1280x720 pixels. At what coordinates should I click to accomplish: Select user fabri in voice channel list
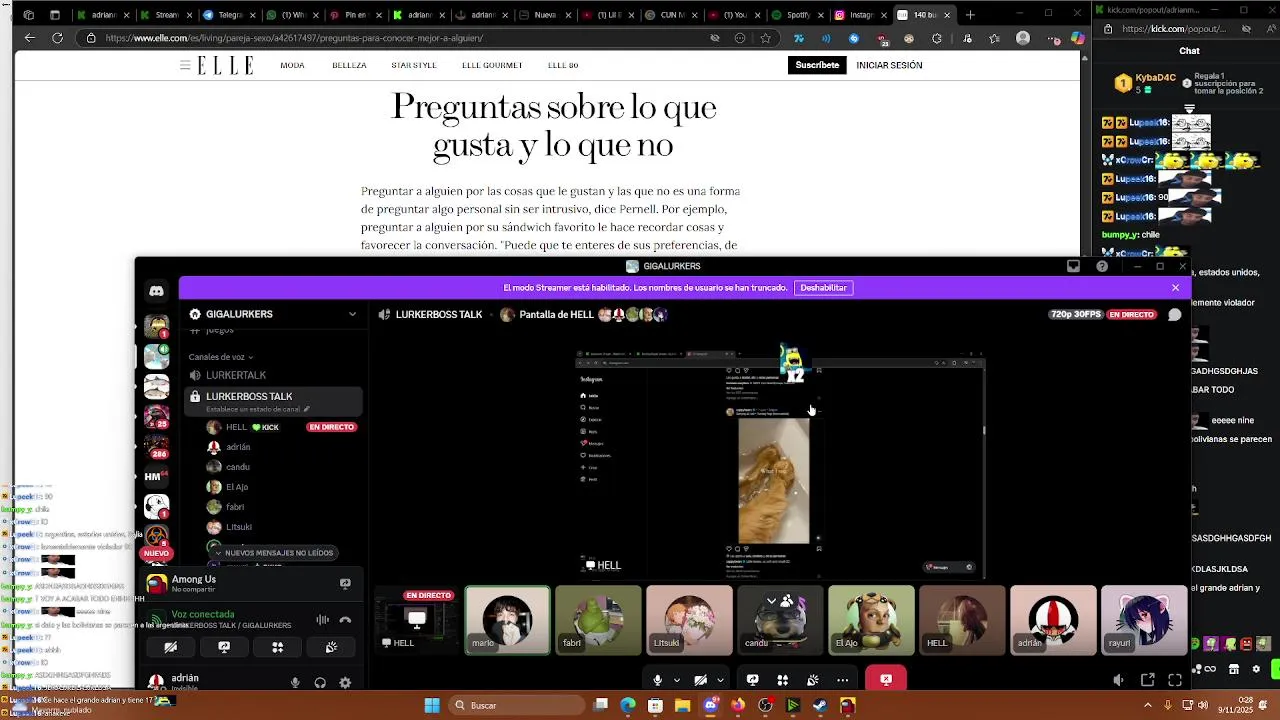pos(235,507)
